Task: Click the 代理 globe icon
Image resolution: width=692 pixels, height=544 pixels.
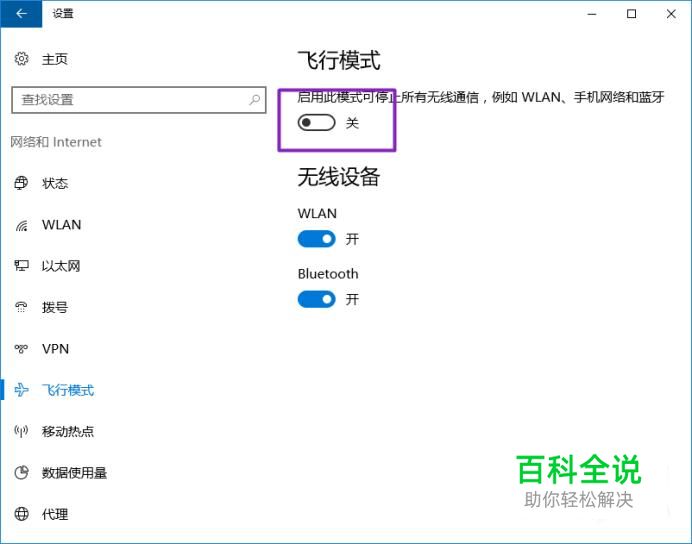Action: [x=21, y=514]
